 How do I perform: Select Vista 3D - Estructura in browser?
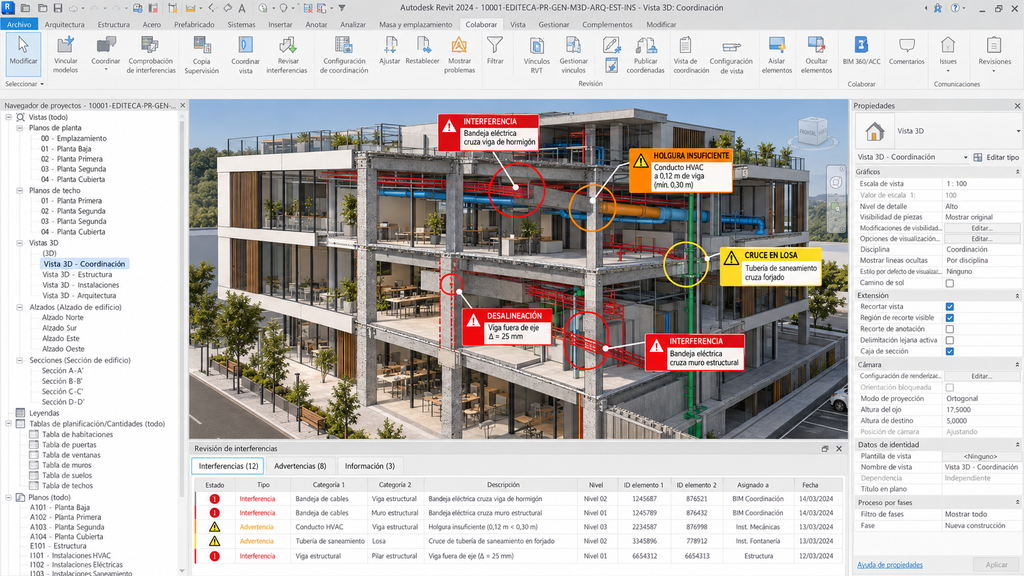pyautogui.click(x=77, y=275)
